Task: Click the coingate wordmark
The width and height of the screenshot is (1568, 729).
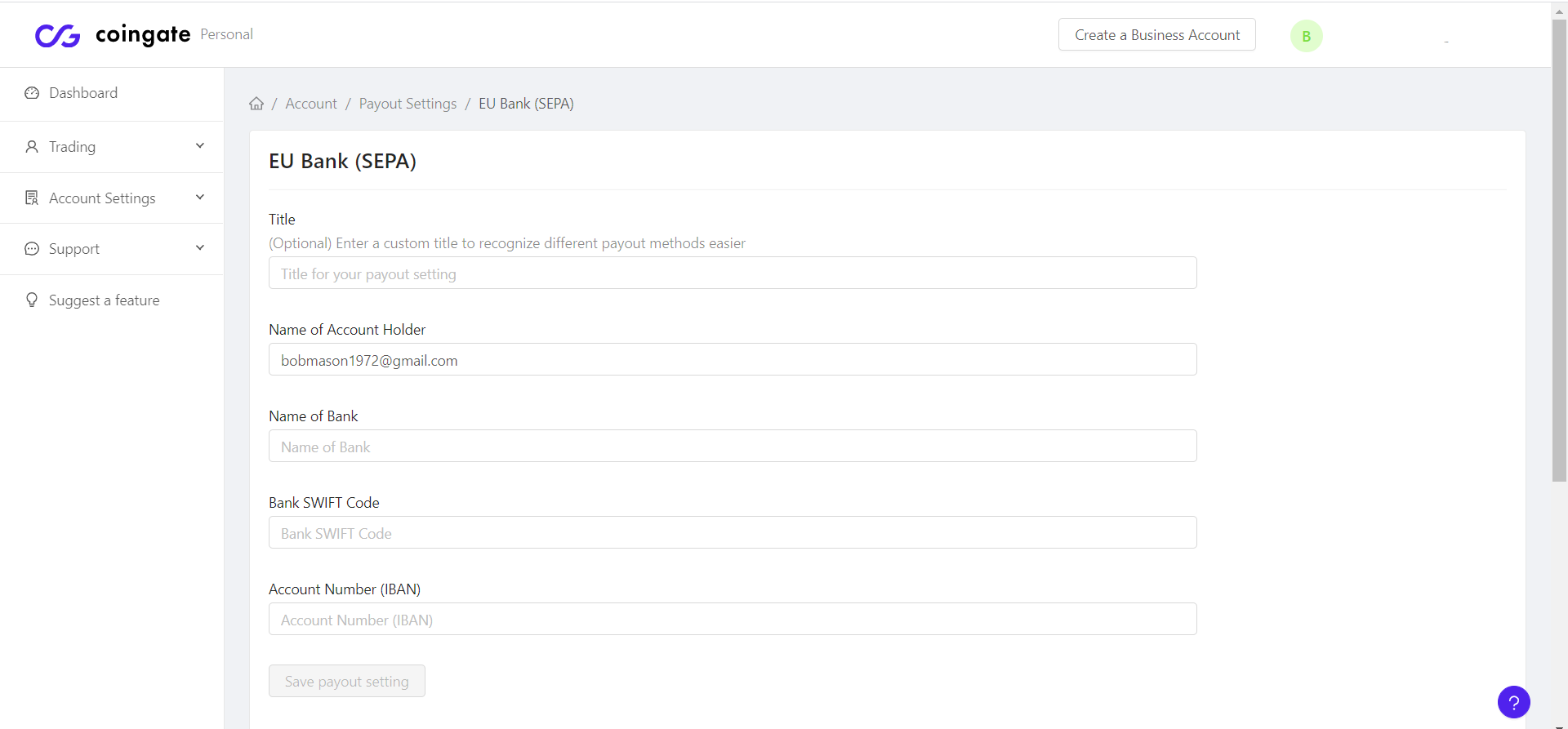Action: click(143, 34)
